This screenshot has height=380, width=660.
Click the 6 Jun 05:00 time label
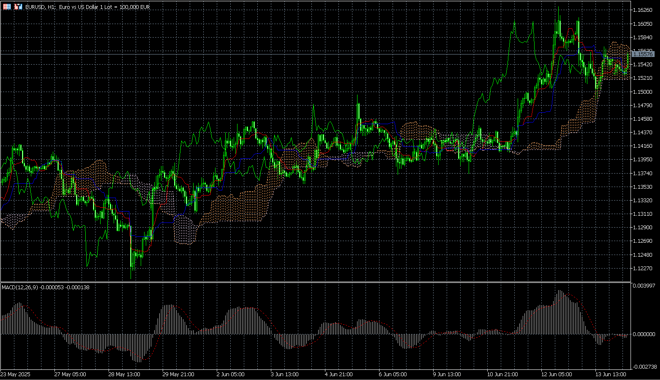393,374
